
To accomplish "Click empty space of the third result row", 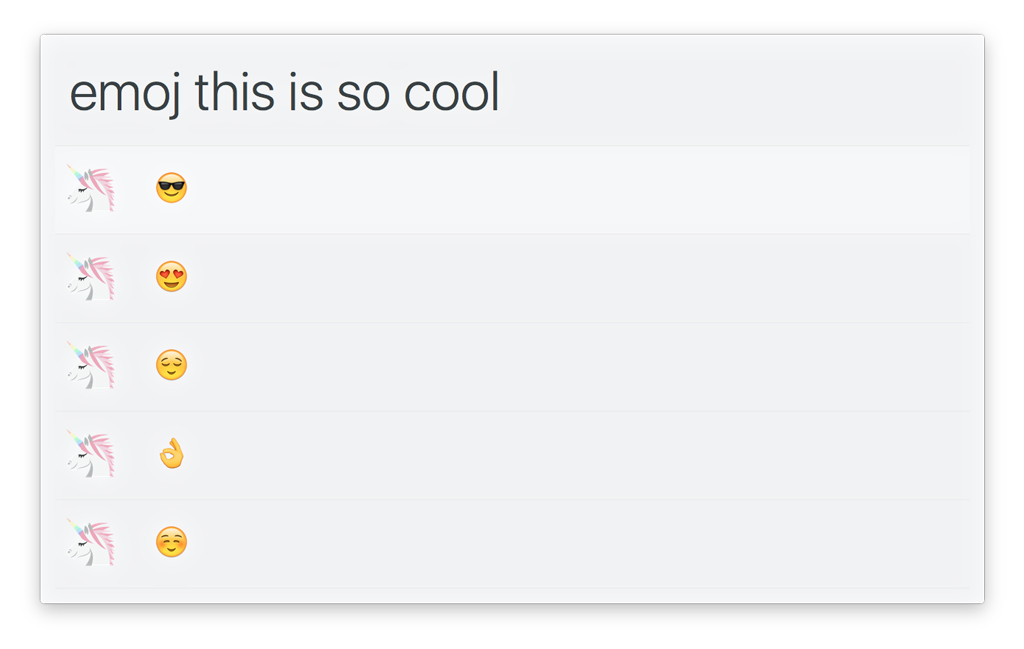I will (580, 366).
